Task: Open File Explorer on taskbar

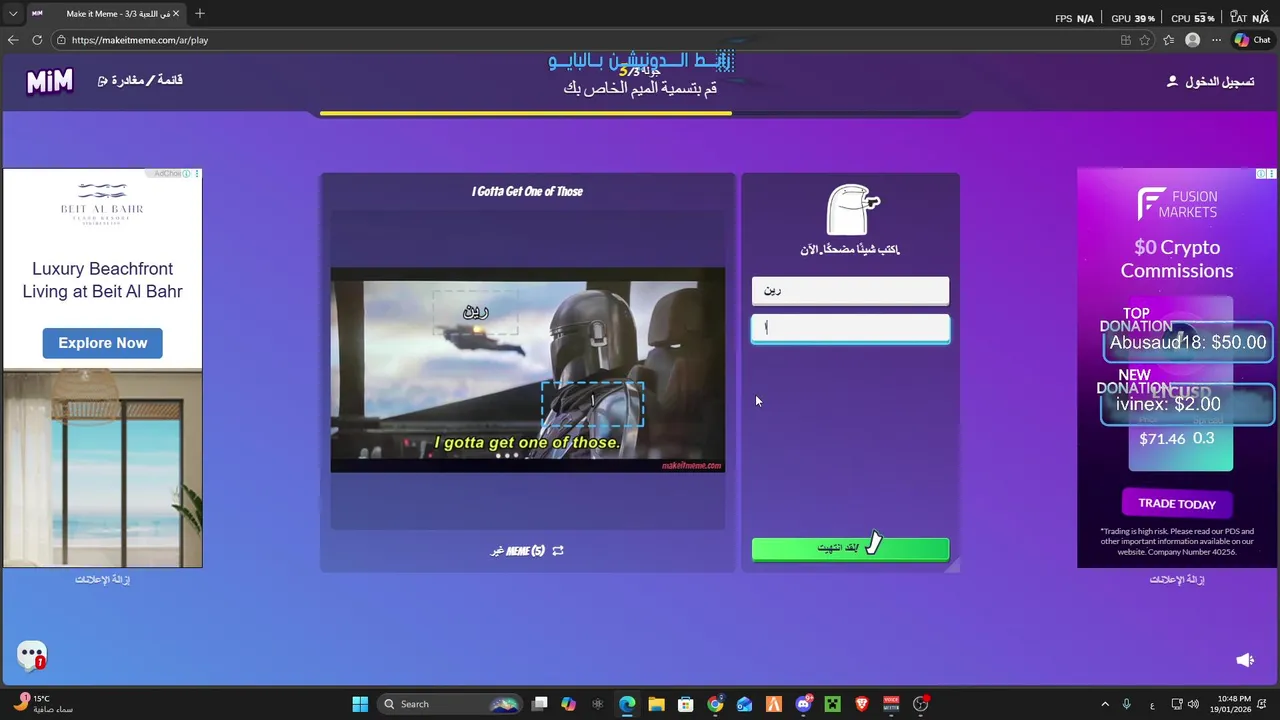Action: pos(656,704)
